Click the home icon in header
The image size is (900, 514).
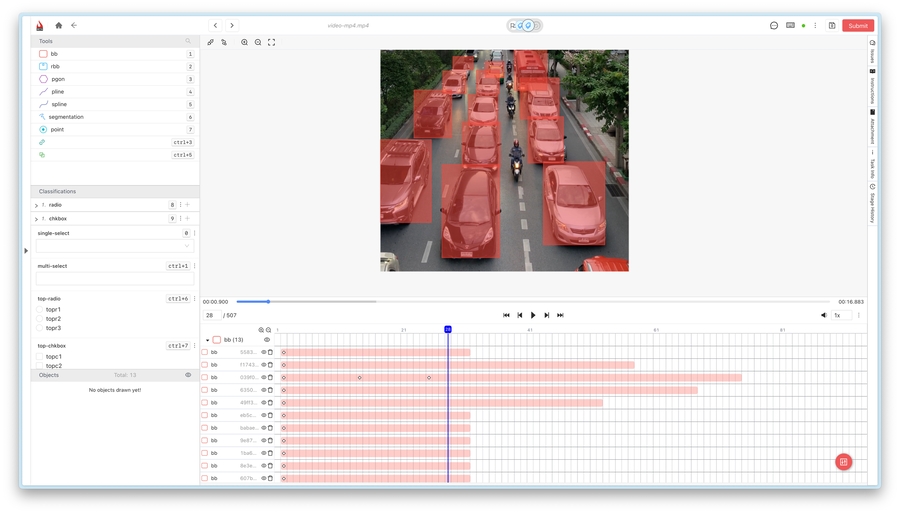click(59, 26)
